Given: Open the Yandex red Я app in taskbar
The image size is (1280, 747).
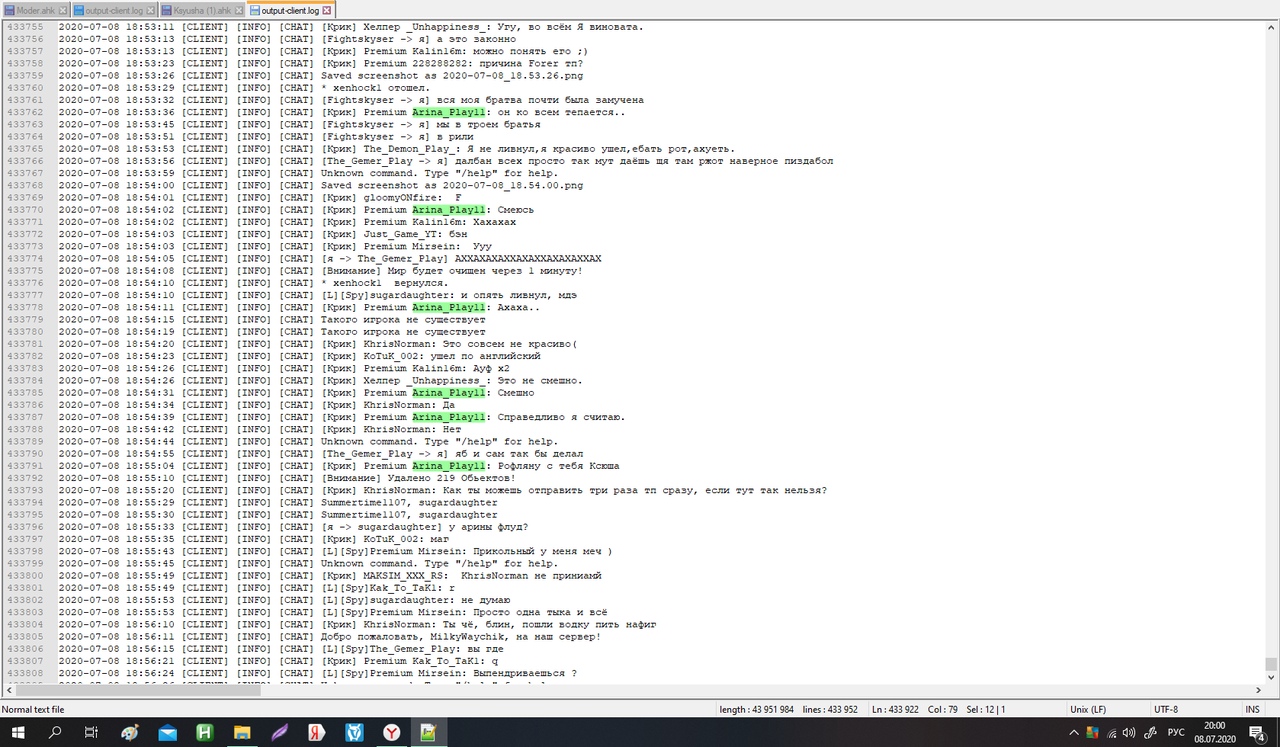Looking at the screenshot, I should (x=317, y=732).
